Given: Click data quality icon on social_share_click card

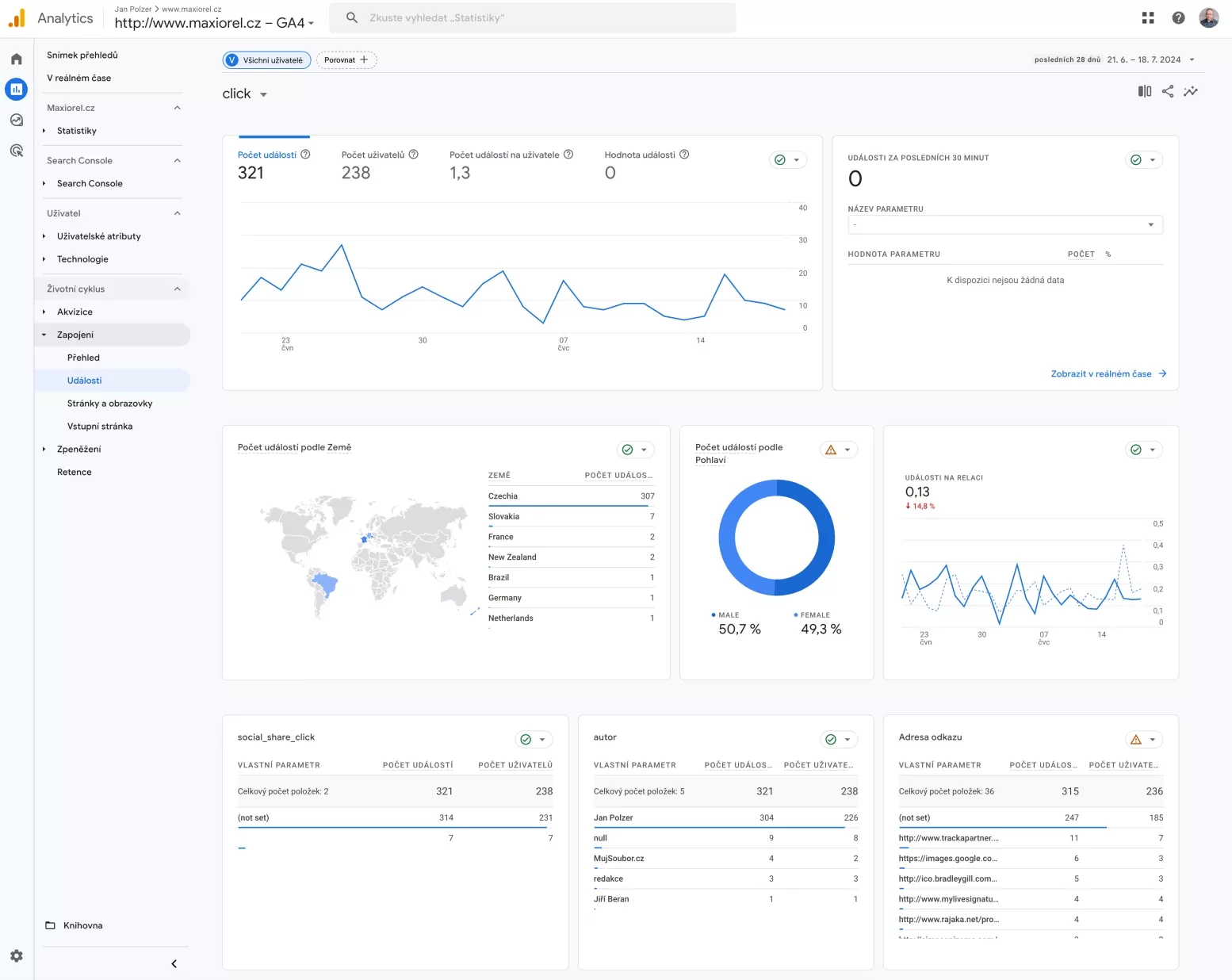Looking at the screenshot, I should [526, 740].
